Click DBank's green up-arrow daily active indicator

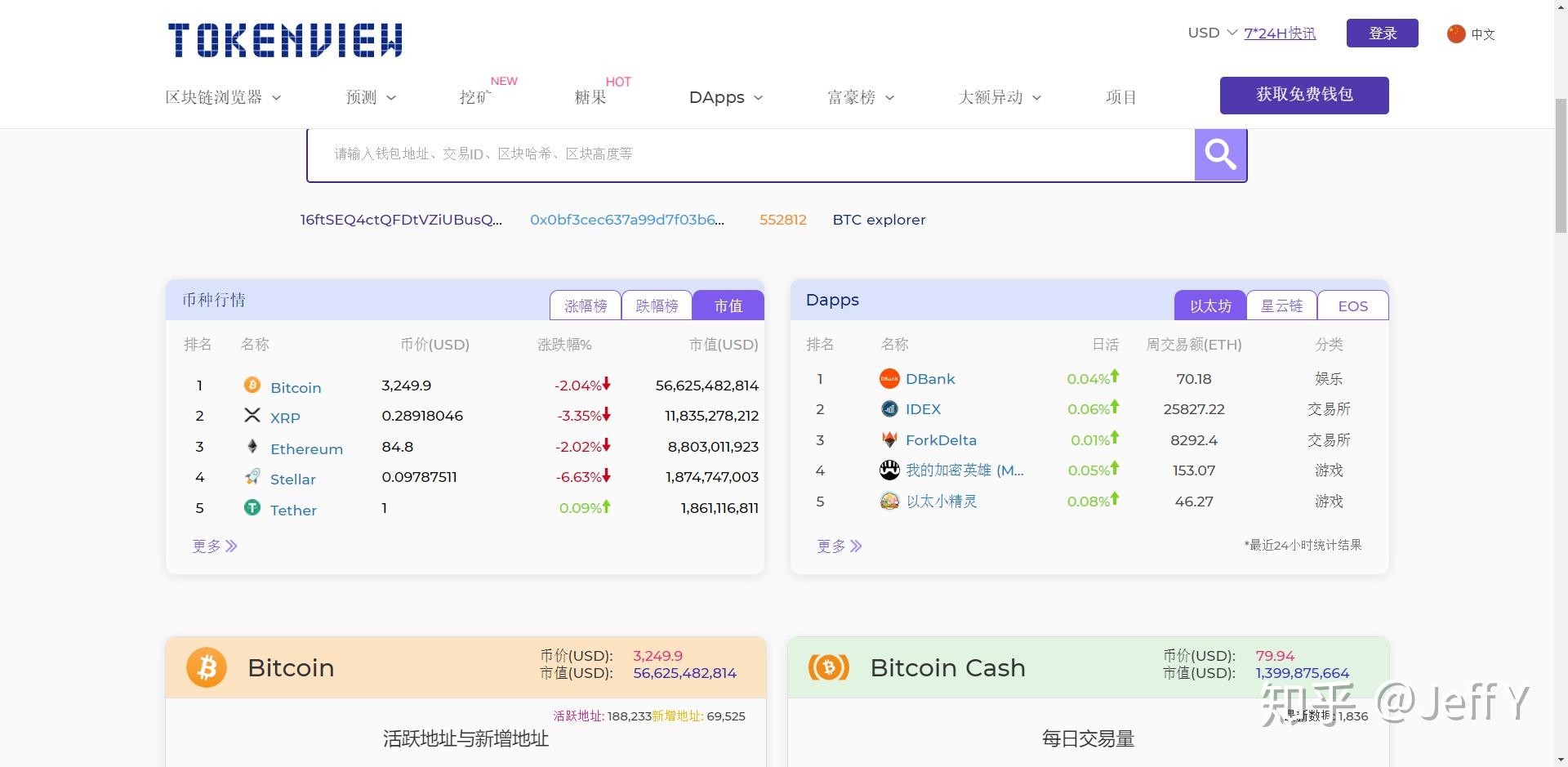[1115, 377]
